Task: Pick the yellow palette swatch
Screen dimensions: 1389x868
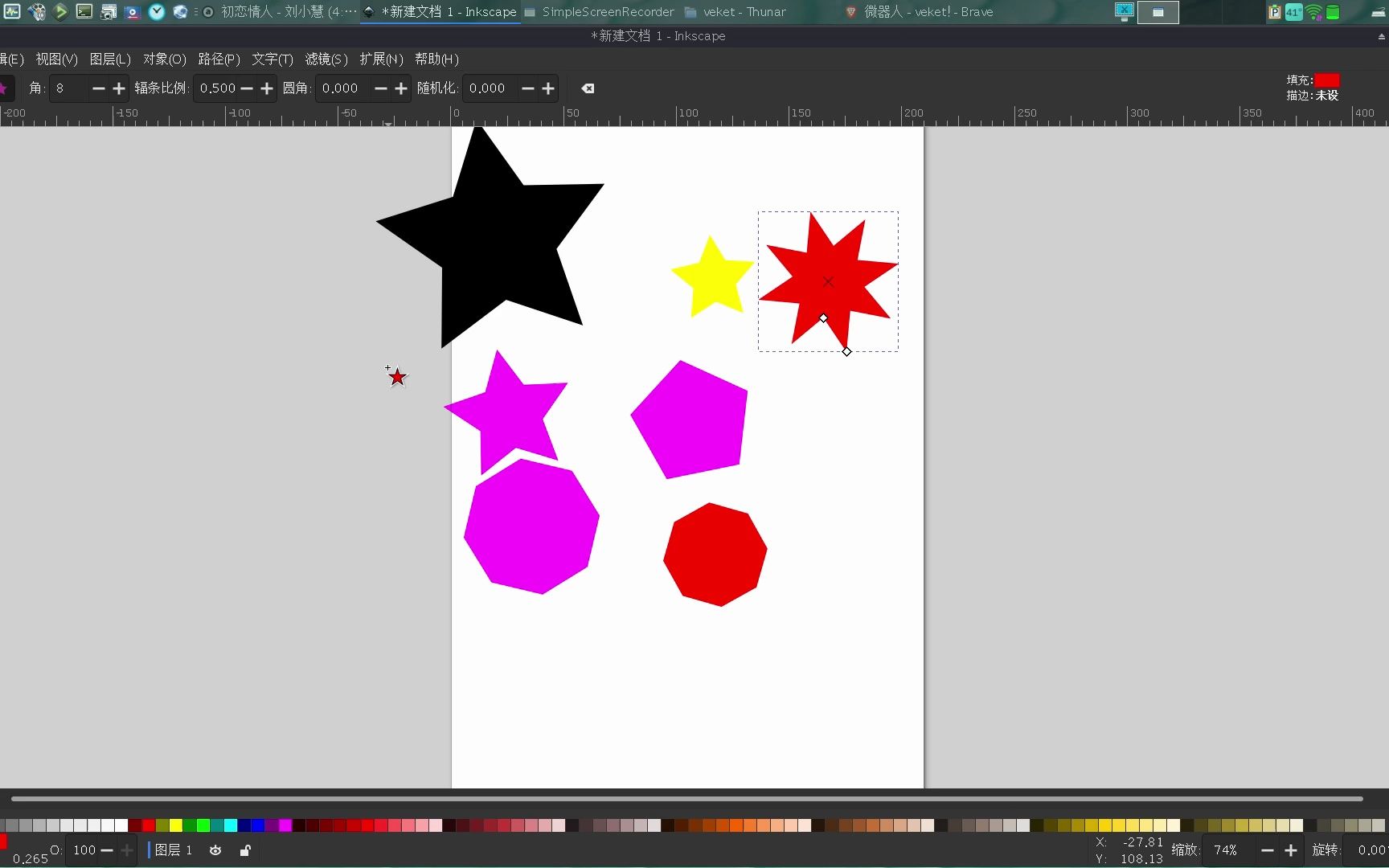Action: (176, 825)
